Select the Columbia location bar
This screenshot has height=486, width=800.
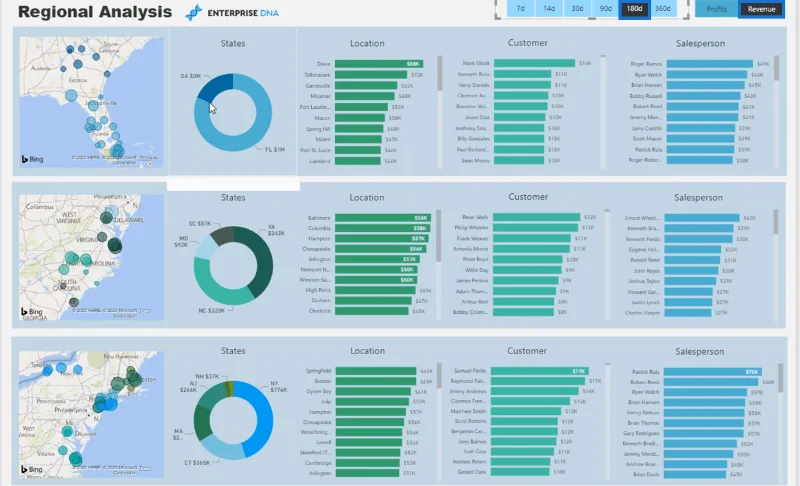(382, 228)
